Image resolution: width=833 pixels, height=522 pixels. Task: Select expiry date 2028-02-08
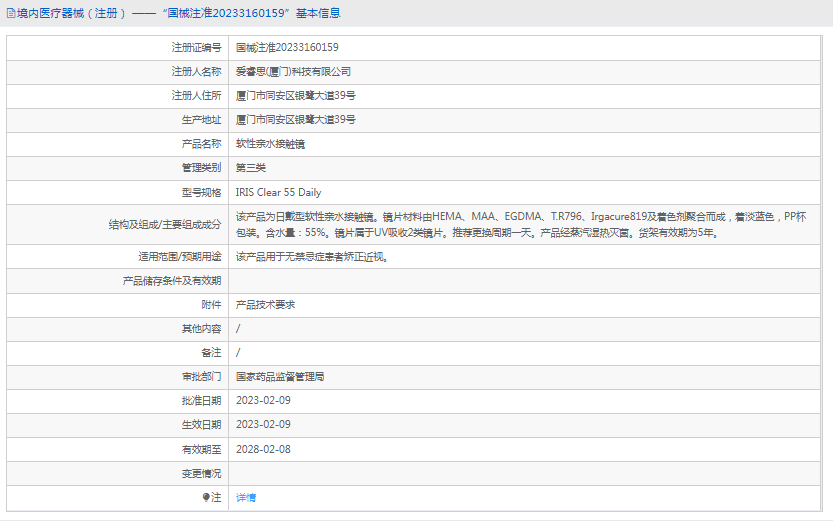click(x=263, y=449)
